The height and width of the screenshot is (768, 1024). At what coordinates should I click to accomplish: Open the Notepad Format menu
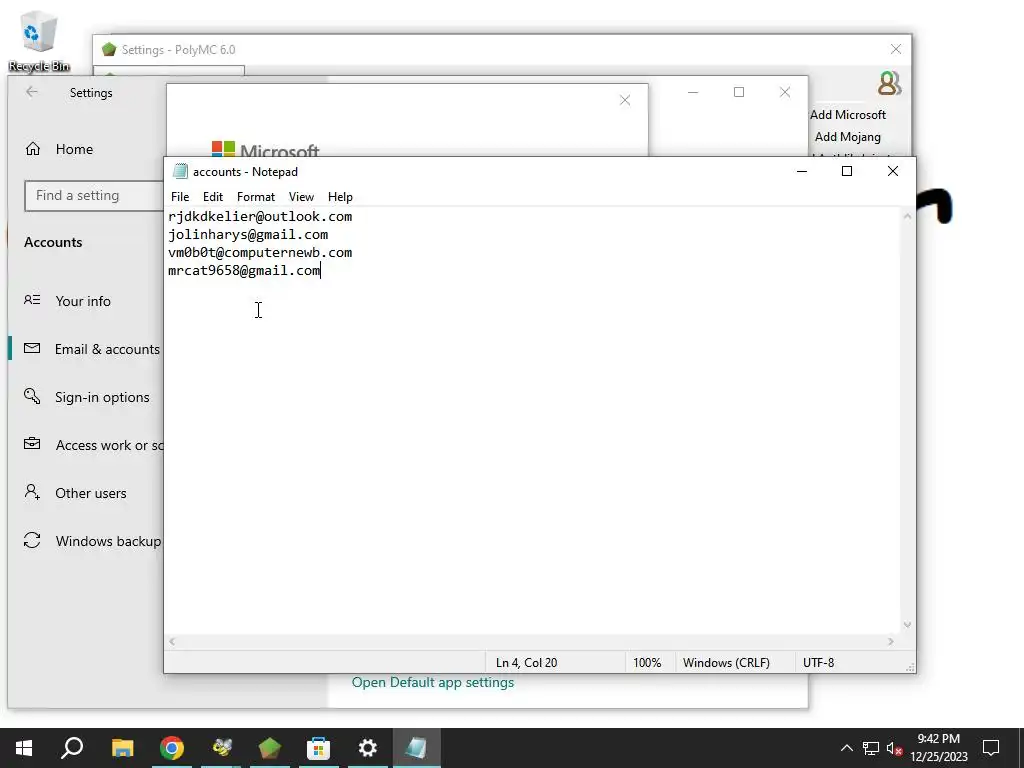(x=256, y=197)
